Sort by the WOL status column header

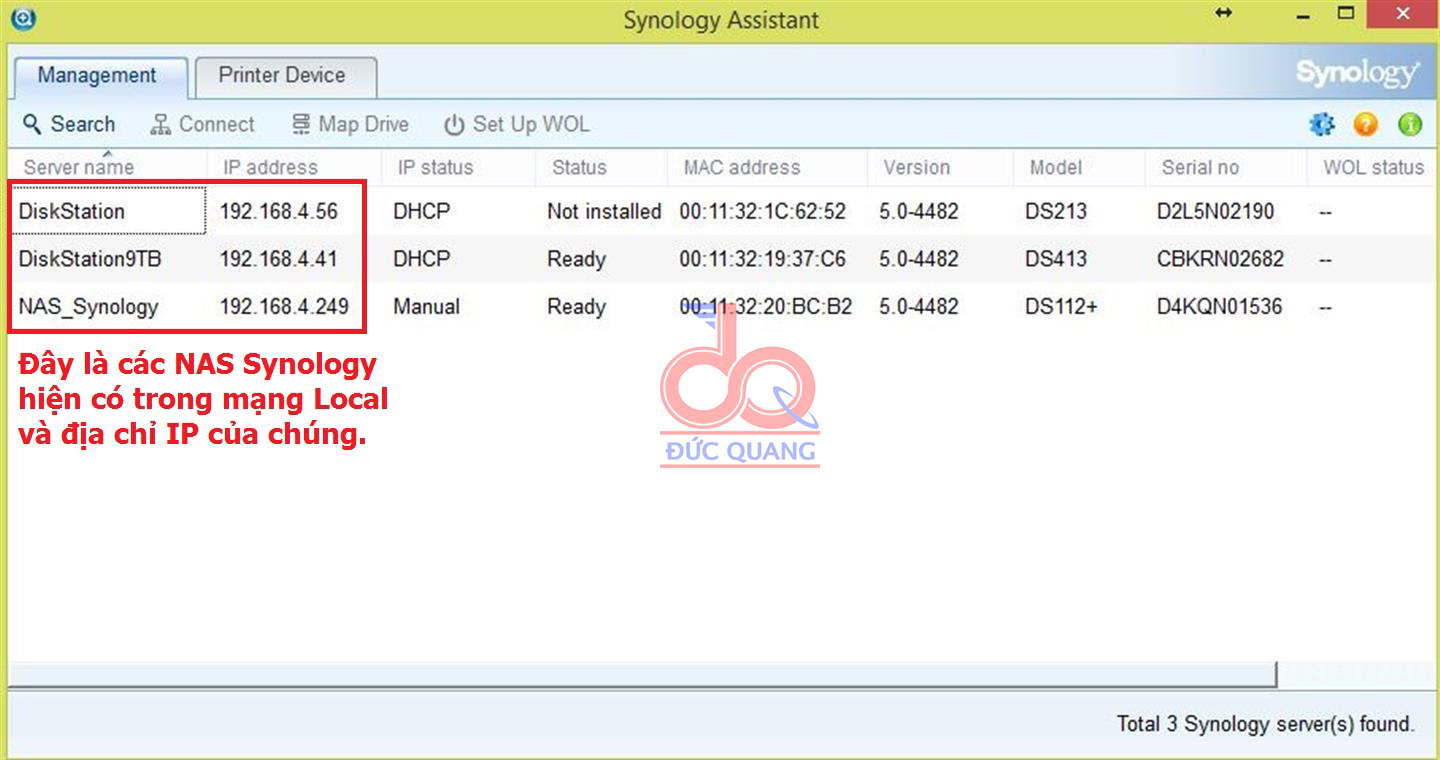(1373, 167)
